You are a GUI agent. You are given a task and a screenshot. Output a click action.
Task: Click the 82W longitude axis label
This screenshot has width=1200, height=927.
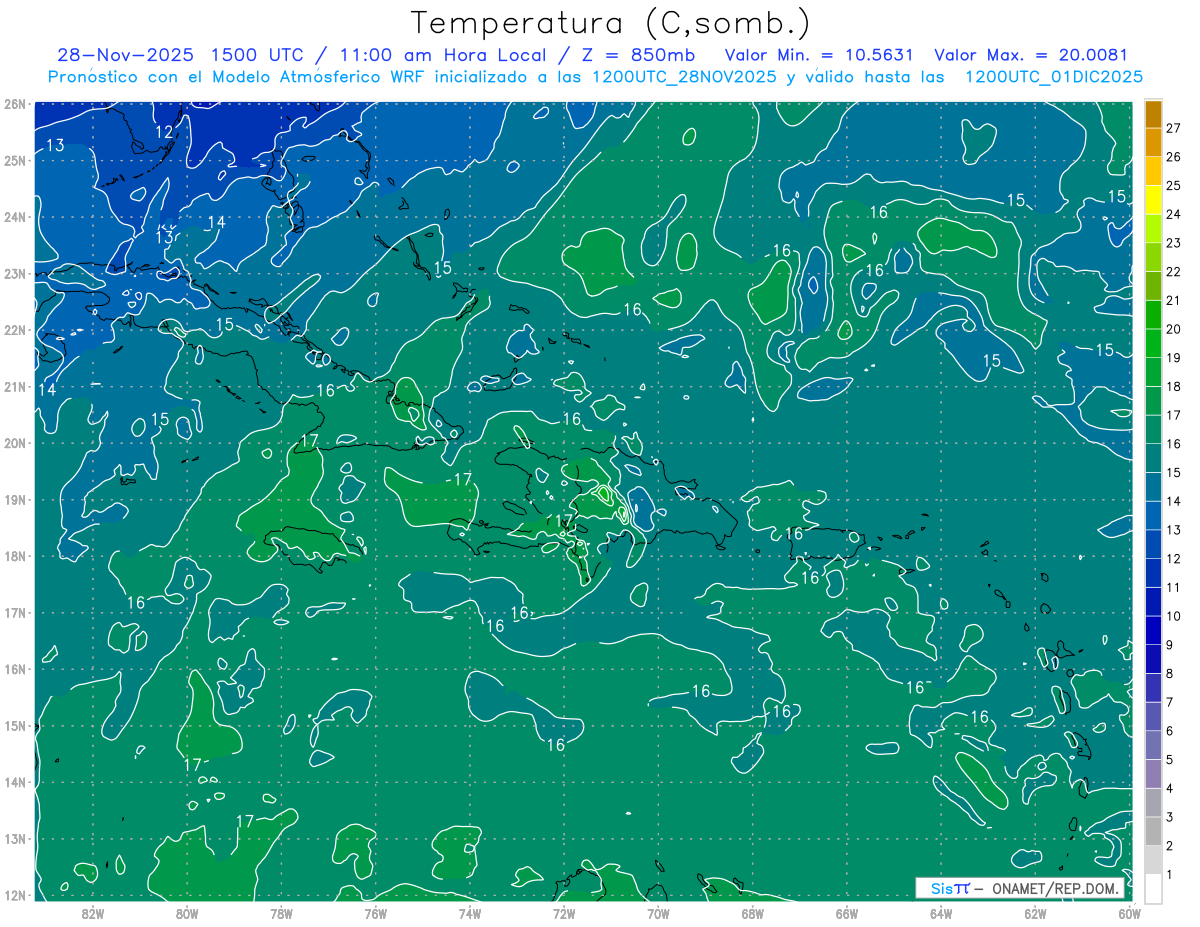(92, 914)
